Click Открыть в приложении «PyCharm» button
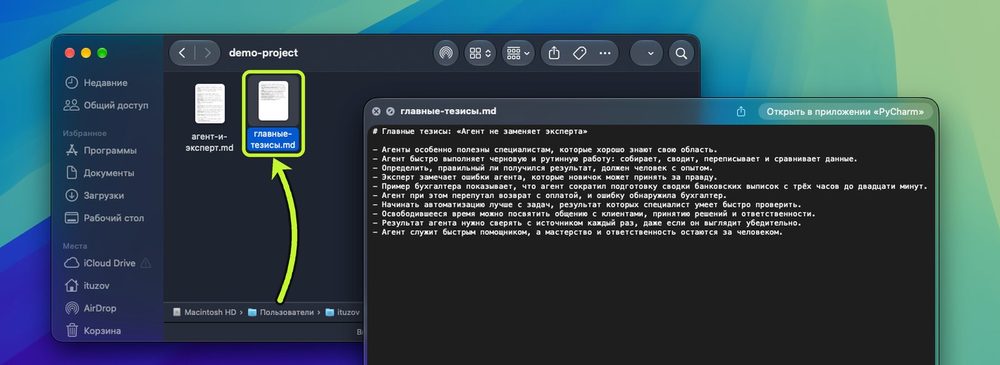This screenshot has height=365, width=1000. point(845,112)
